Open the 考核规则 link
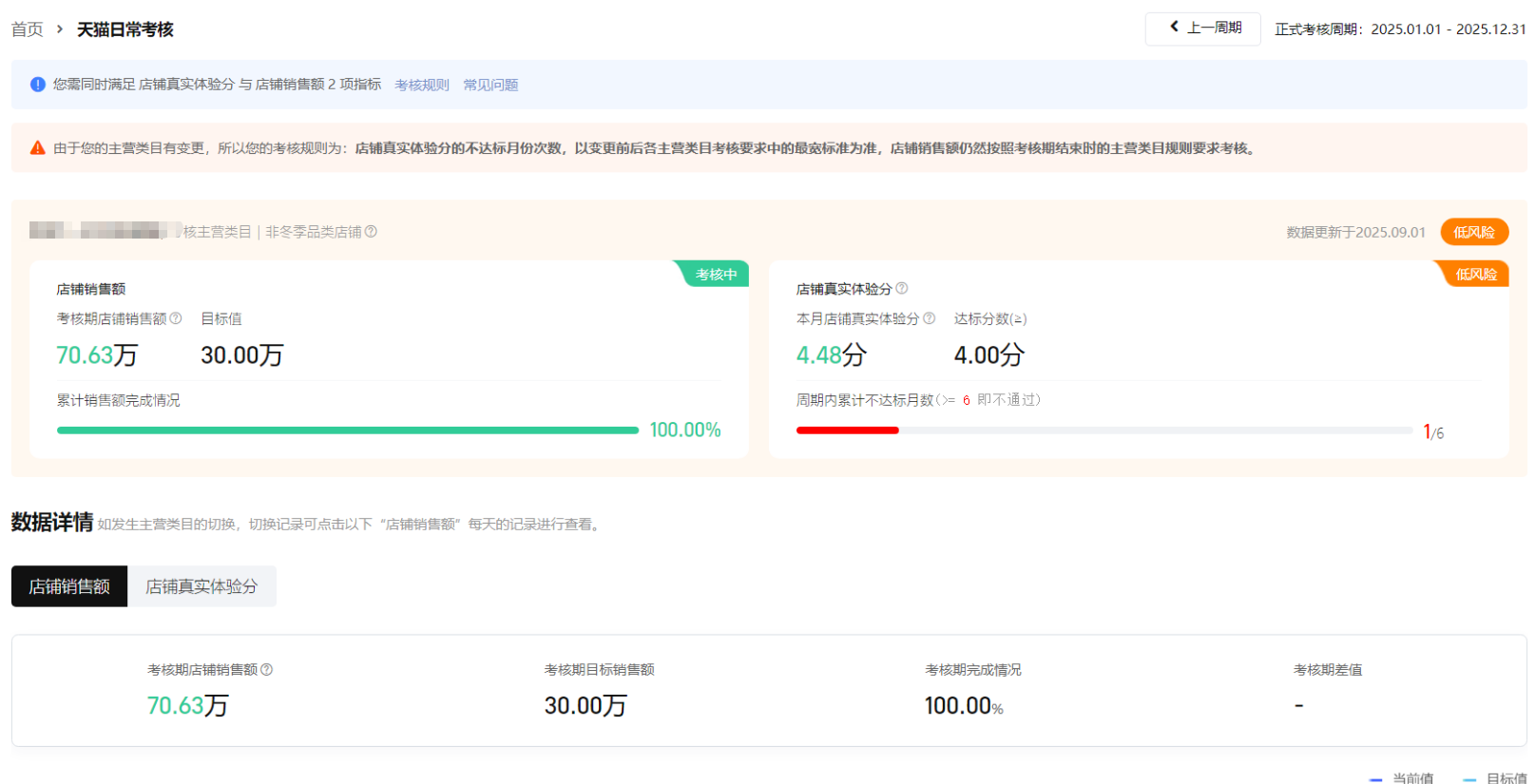This screenshot has height=784, width=1535. click(x=422, y=85)
